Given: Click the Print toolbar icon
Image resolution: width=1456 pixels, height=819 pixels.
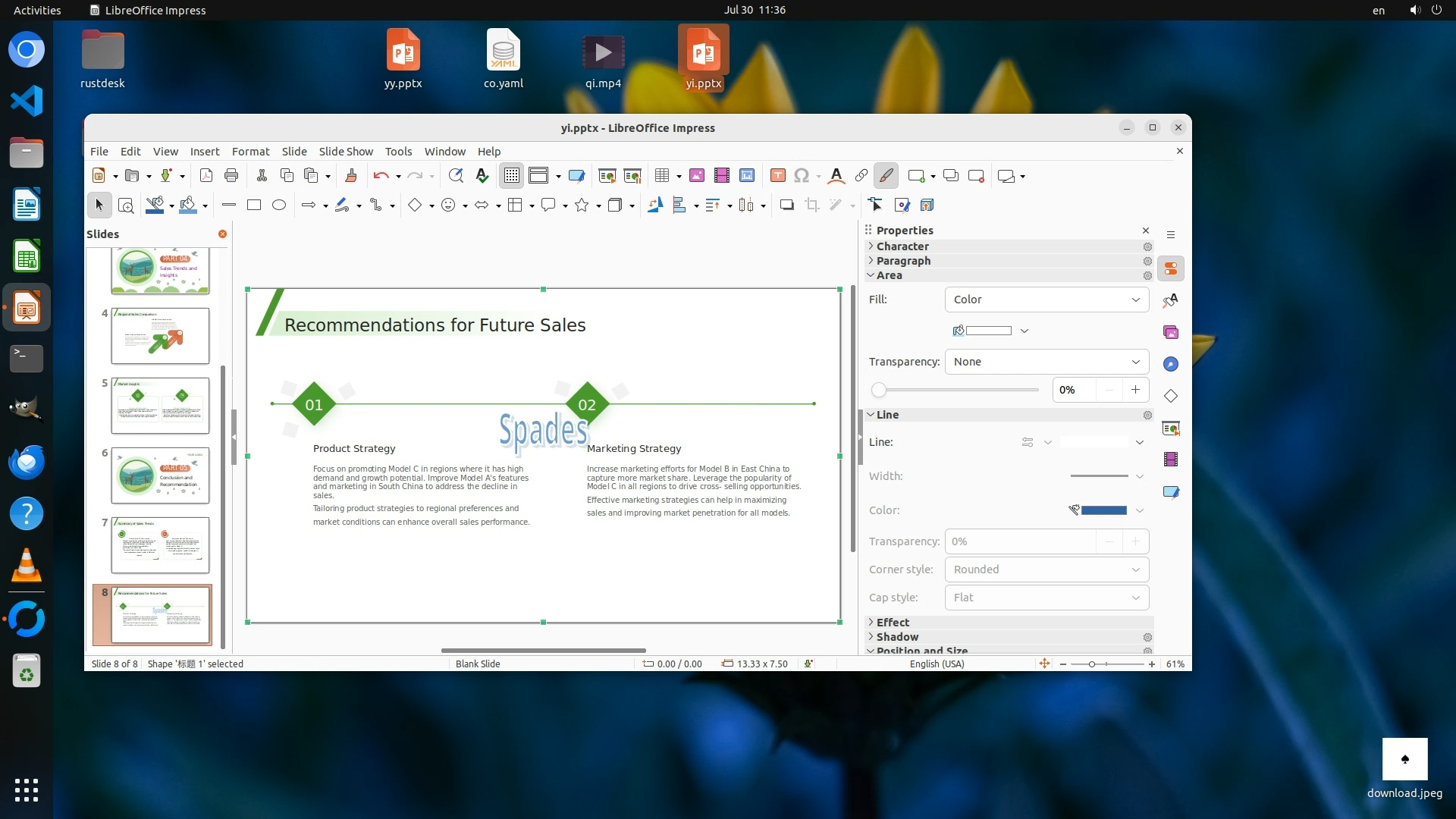Looking at the screenshot, I should point(231,176).
